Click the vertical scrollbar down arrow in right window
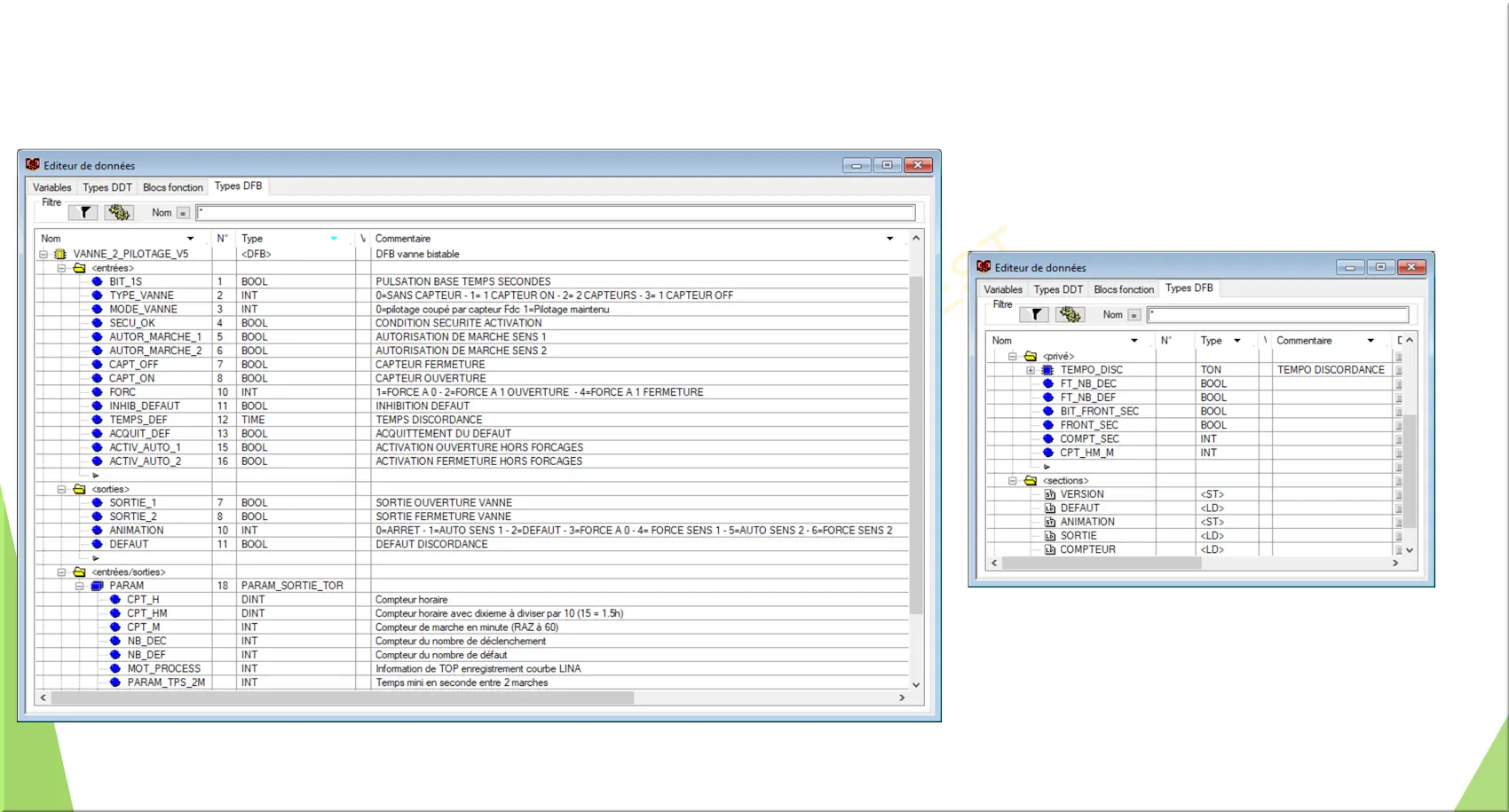1509x812 pixels. pyautogui.click(x=1410, y=550)
